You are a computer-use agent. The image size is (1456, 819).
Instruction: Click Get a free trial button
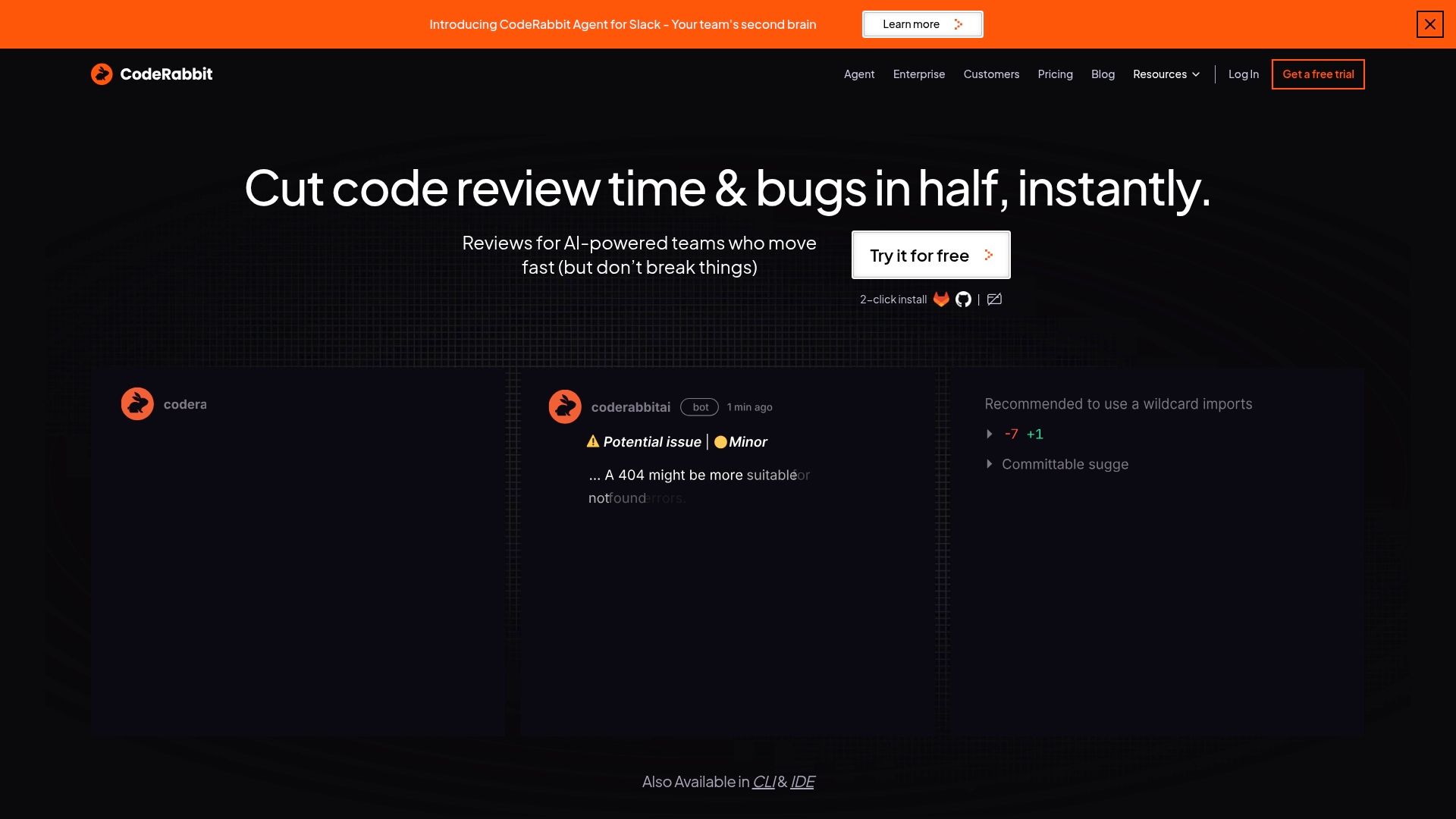tap(1318, 74)
